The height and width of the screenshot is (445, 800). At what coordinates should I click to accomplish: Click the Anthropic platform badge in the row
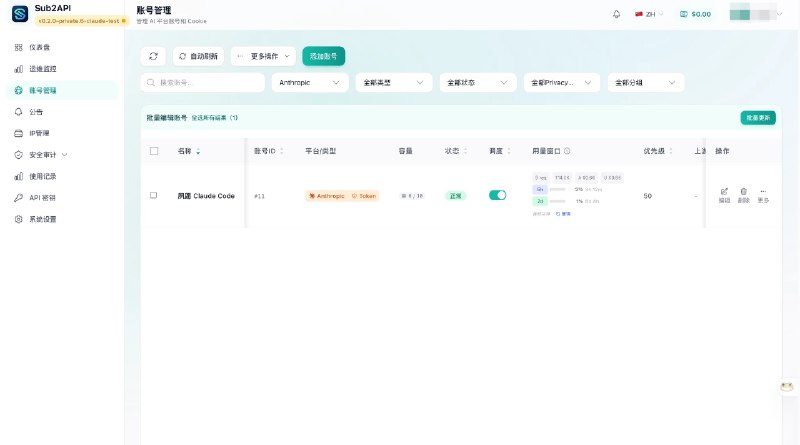[327, 196]
